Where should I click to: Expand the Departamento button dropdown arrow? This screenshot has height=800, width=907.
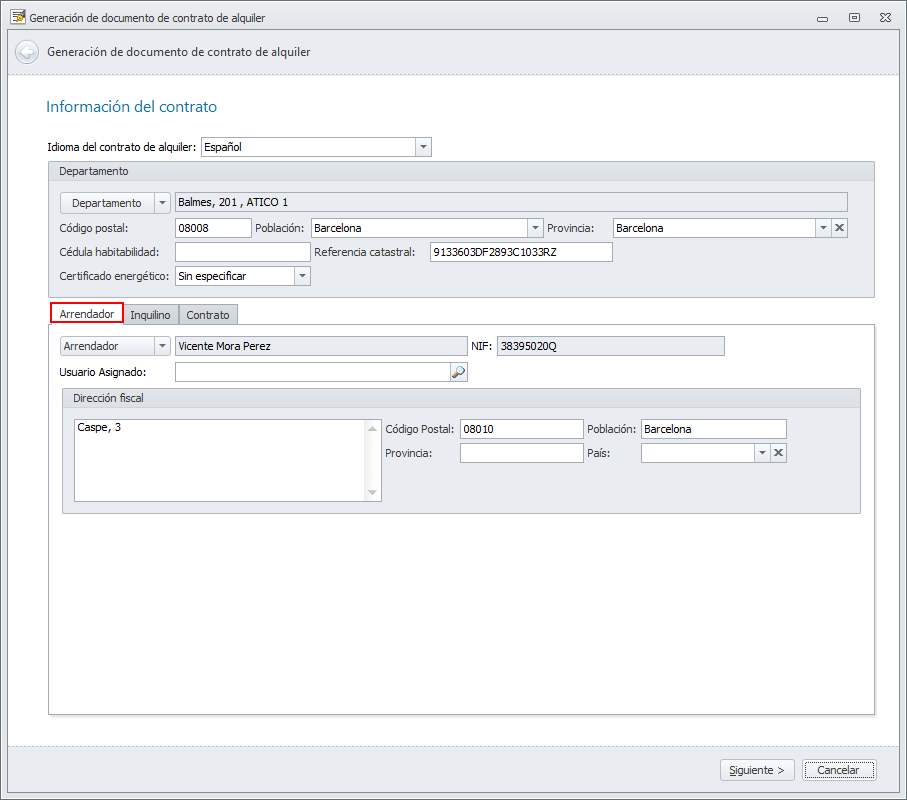(x=163, y=203)
